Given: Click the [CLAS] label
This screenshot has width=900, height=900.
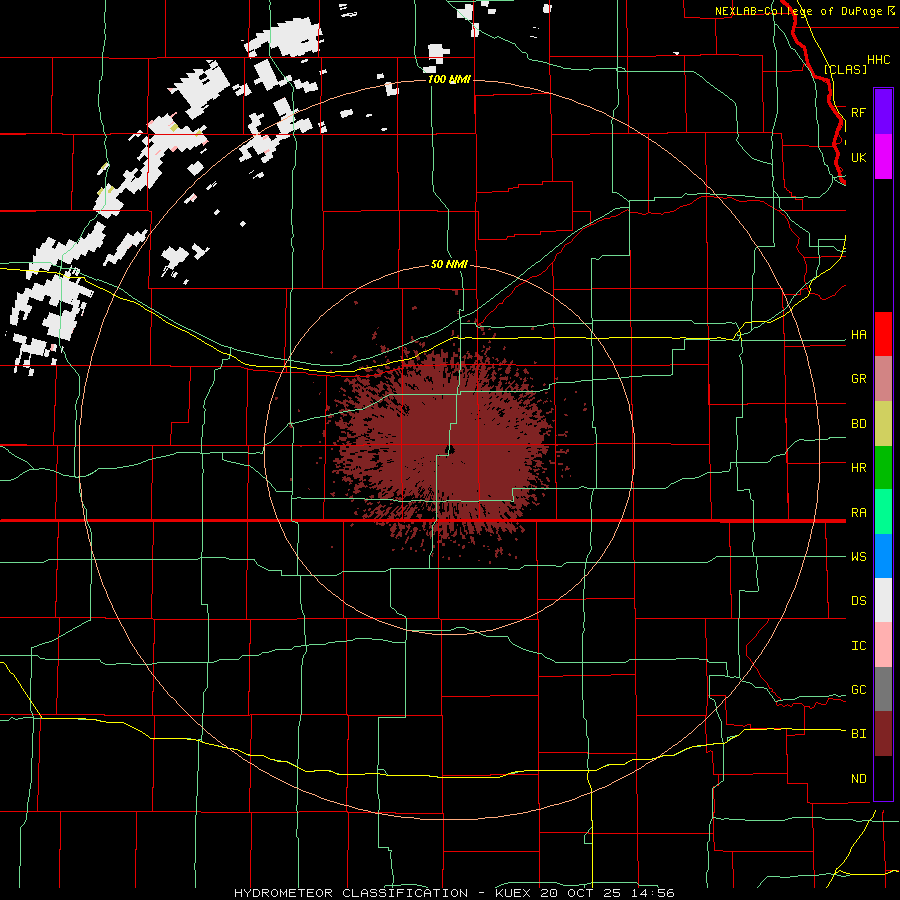Looking at the screenshot, I should (x=845, y=69).
